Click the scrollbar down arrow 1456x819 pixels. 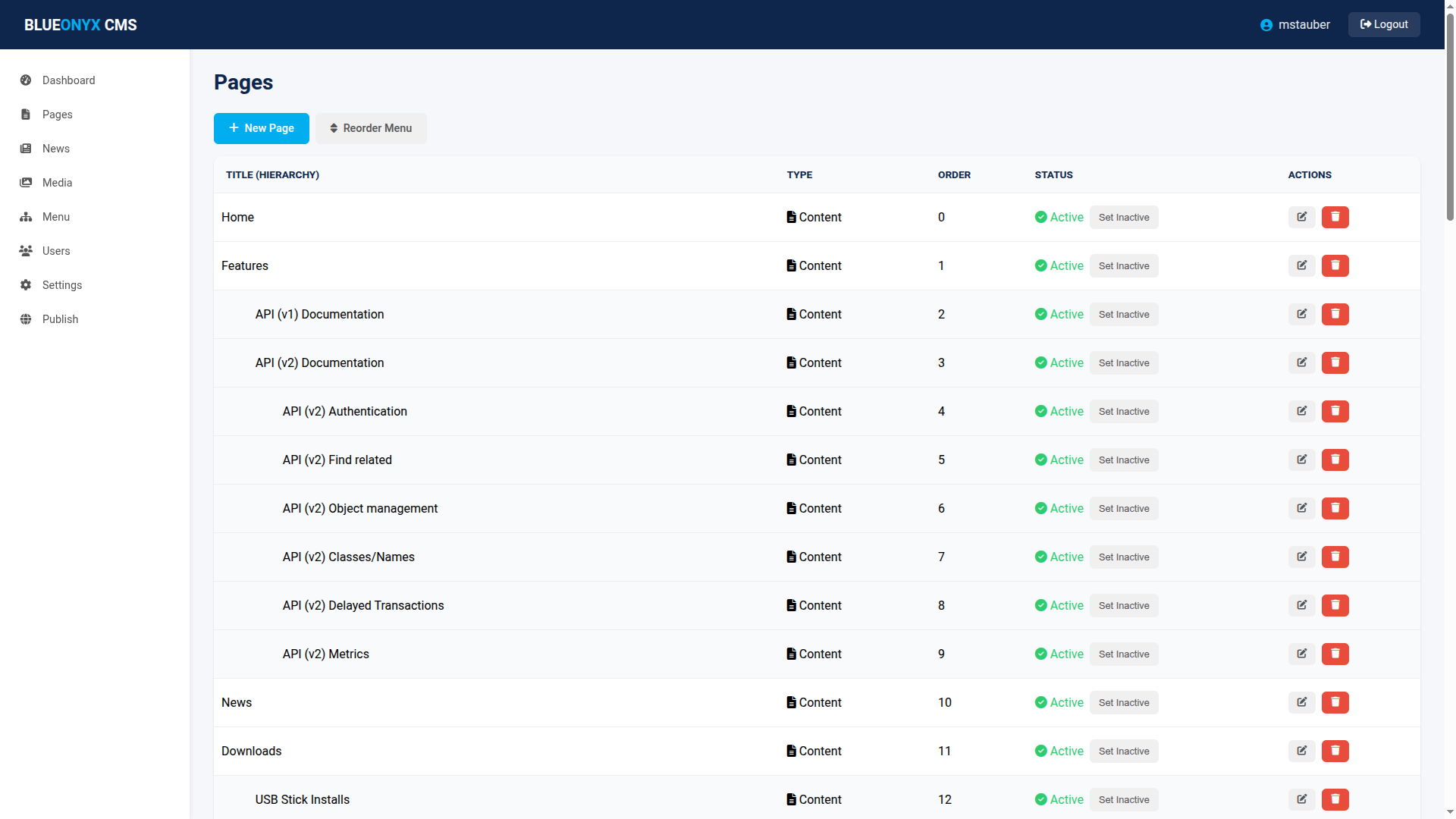1450,812
